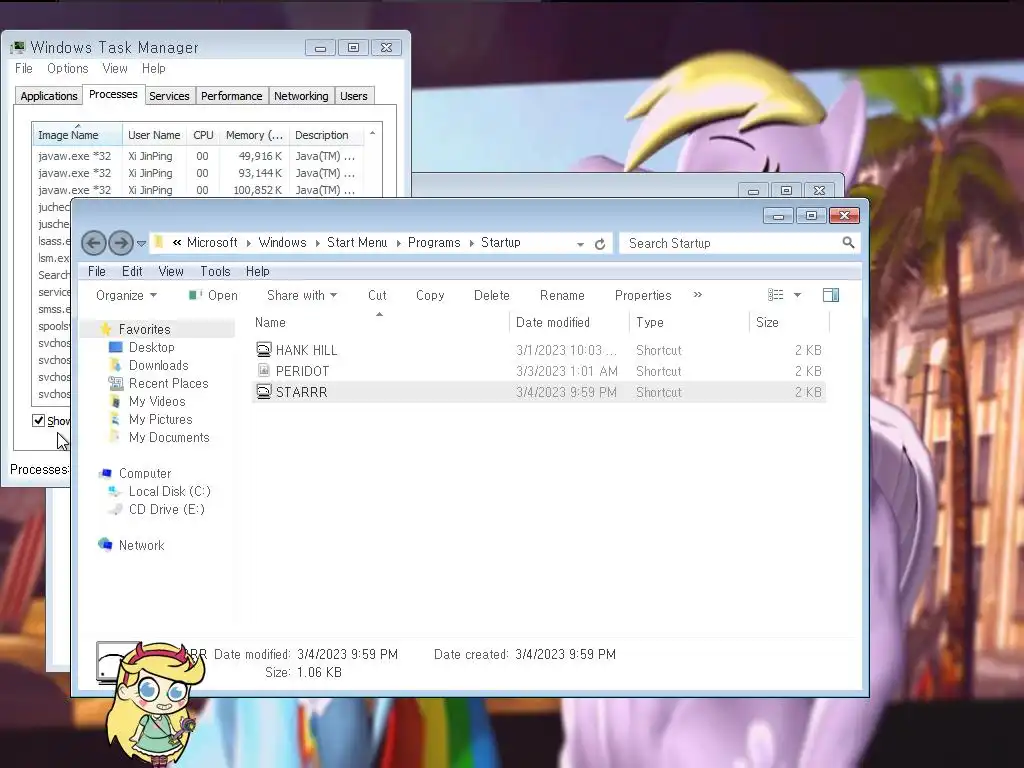
Task: Switch to Task Manager Users tab
Action: point(353,96)
